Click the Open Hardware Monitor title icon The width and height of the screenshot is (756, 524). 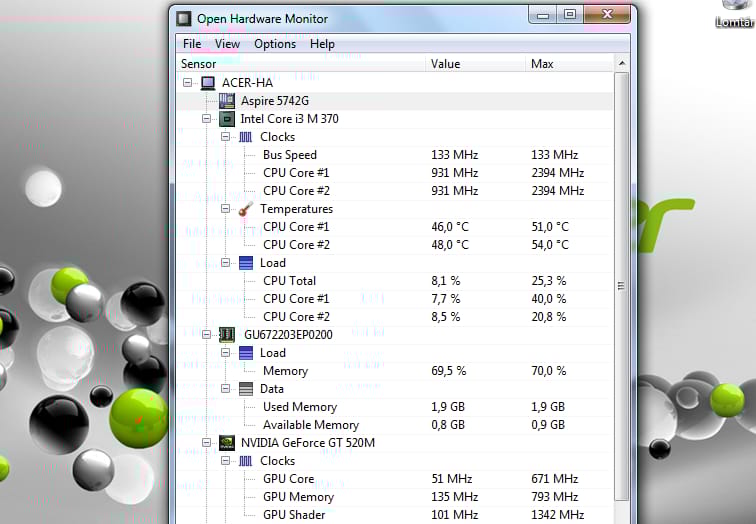(x=183, y=19)
